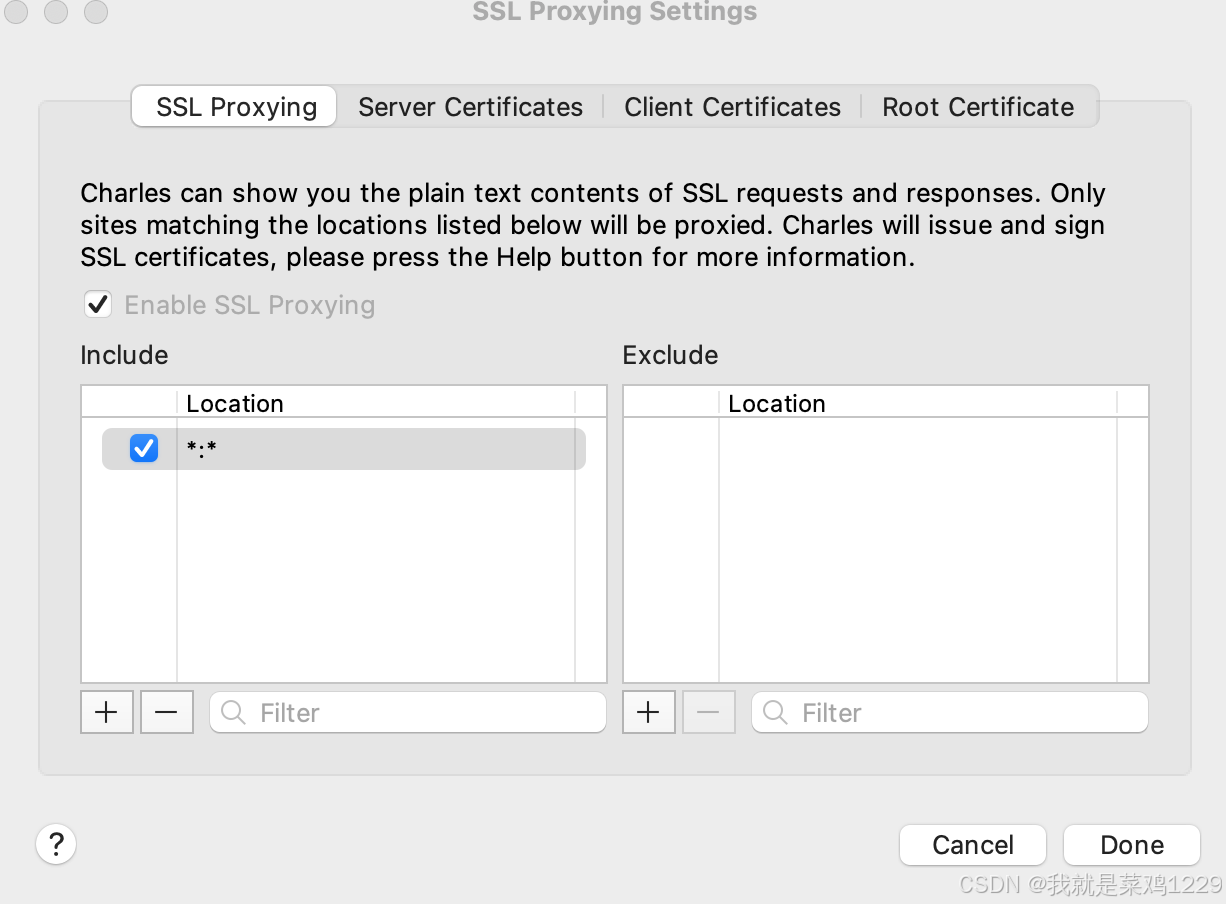Open the Root Certificate tab
This screenshot has width=1226, height=904.
[978, 107]
